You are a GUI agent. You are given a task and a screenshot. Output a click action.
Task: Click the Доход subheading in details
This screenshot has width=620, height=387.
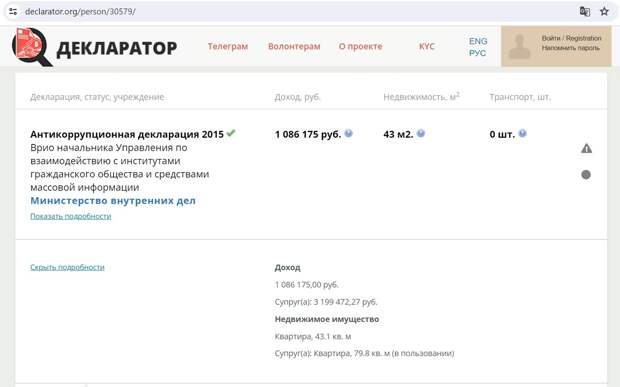pyautogui.click(x=287, y=268)
